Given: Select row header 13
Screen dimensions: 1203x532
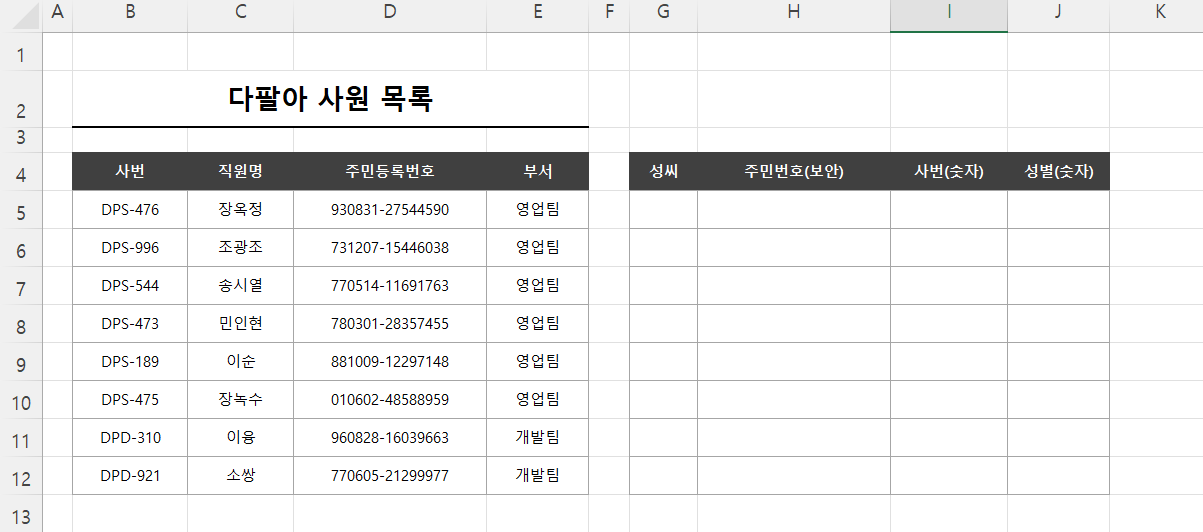Looking at the screenshot, I should pyautogui.click(x=21, y=514).
